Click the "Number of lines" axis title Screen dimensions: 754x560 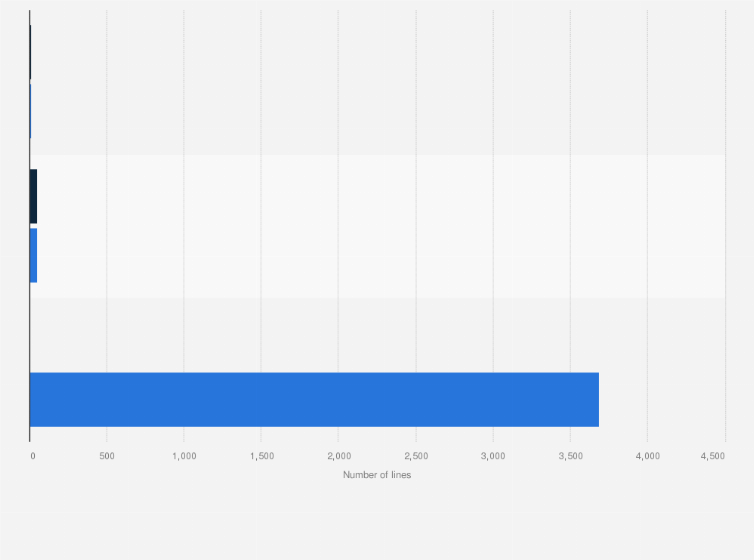click(x=377, y=475)
